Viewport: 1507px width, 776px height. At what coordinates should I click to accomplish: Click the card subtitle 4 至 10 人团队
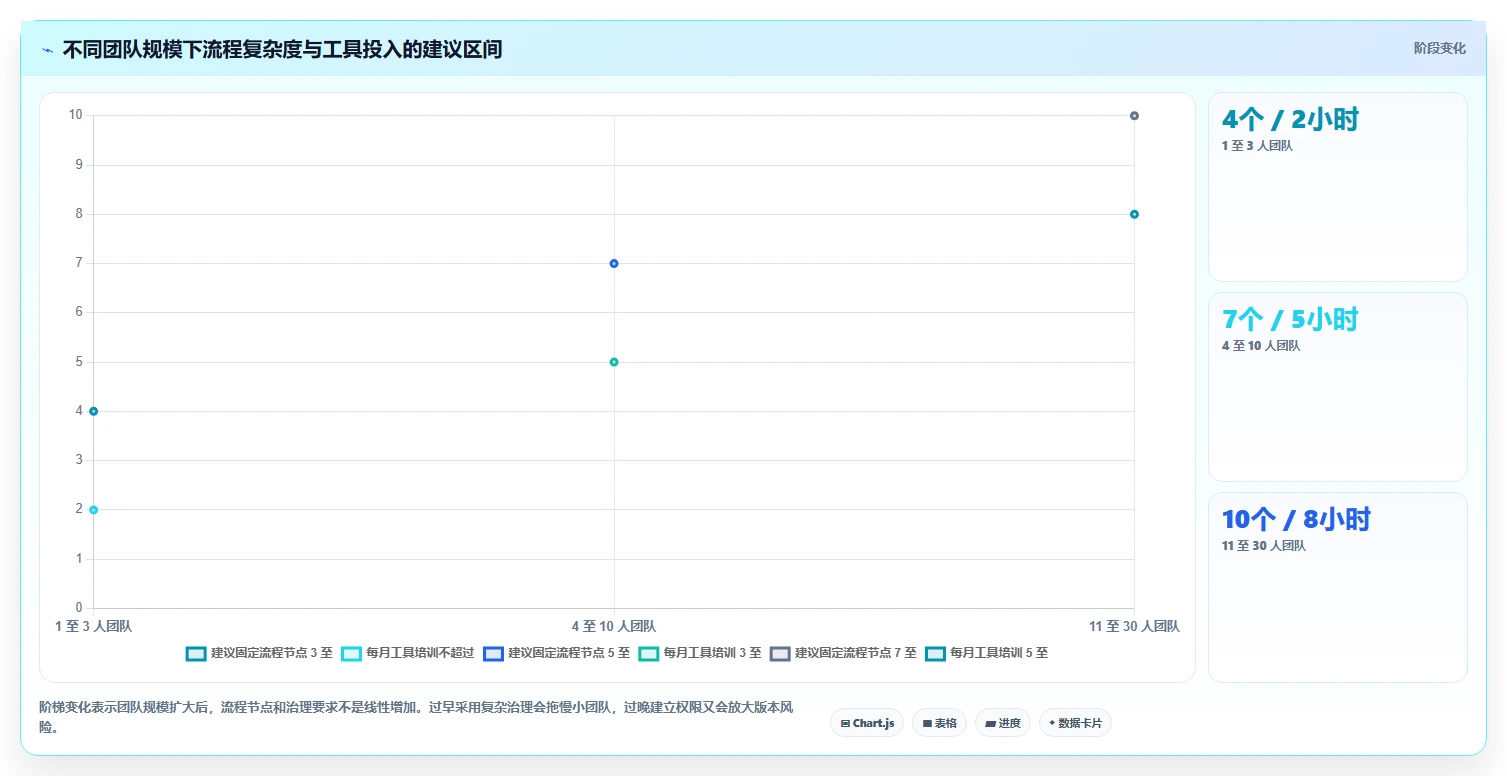point(1261,346)
